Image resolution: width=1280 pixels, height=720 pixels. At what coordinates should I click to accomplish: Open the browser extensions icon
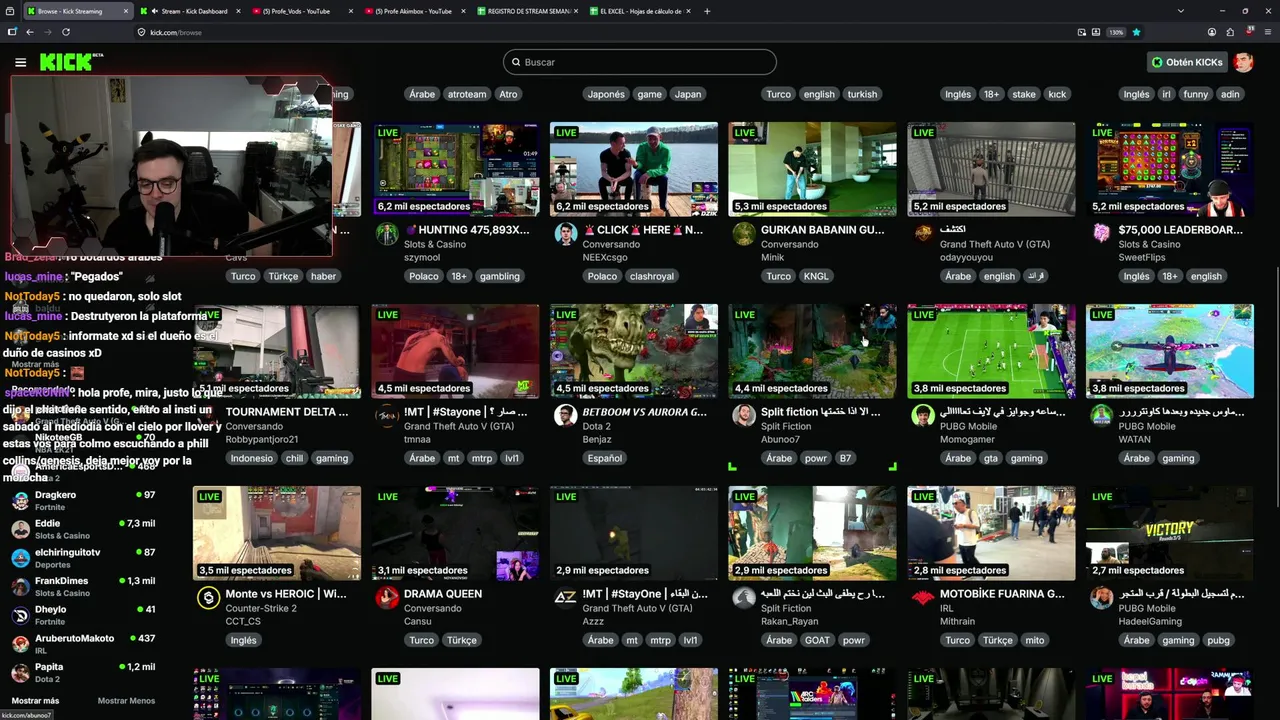pos(1230,32)
